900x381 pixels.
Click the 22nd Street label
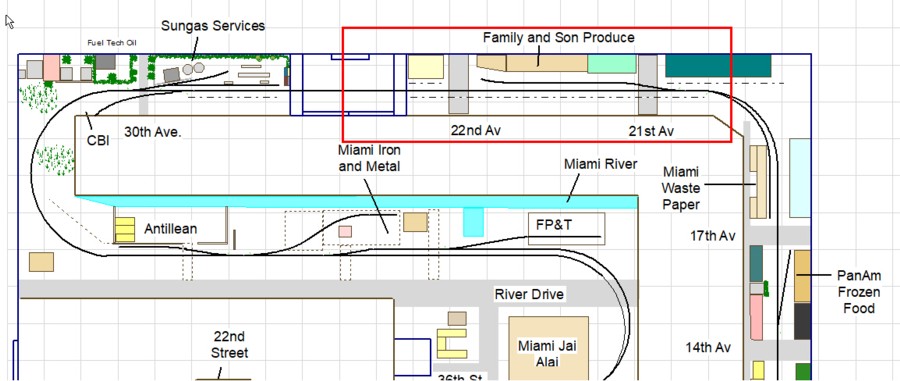point(230,344)
